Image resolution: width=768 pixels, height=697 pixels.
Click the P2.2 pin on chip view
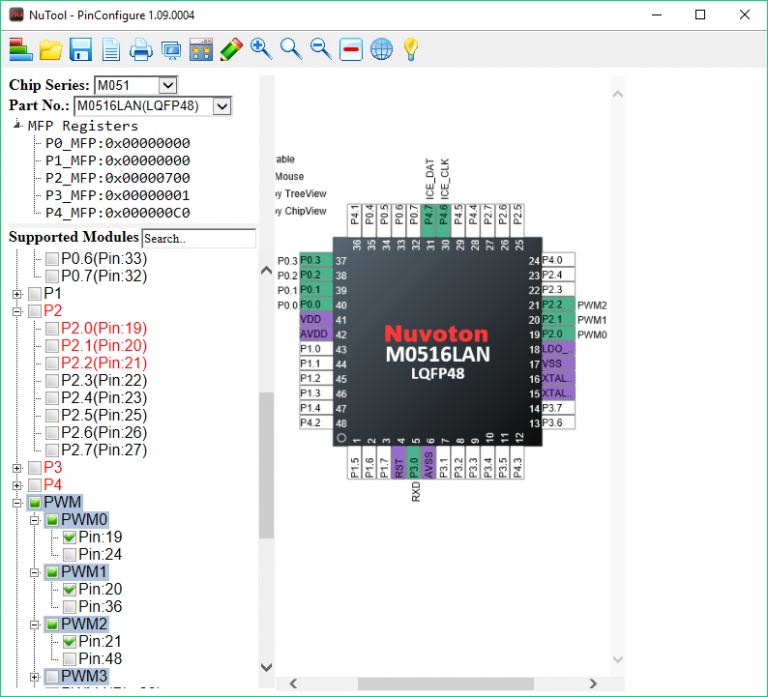coord(558,305)
